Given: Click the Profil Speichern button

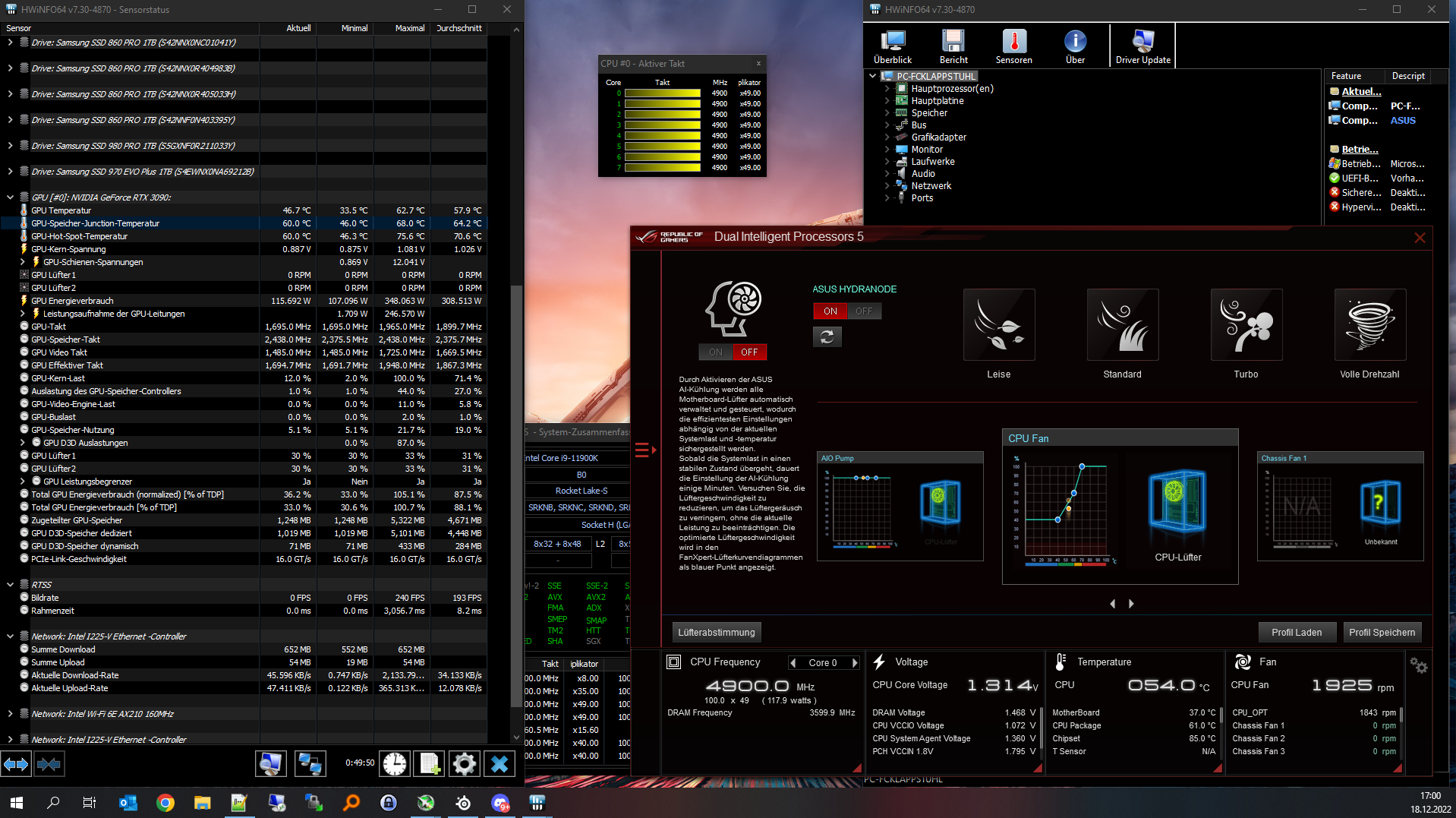Looking at the screenshot, I should click(1382, 633).
